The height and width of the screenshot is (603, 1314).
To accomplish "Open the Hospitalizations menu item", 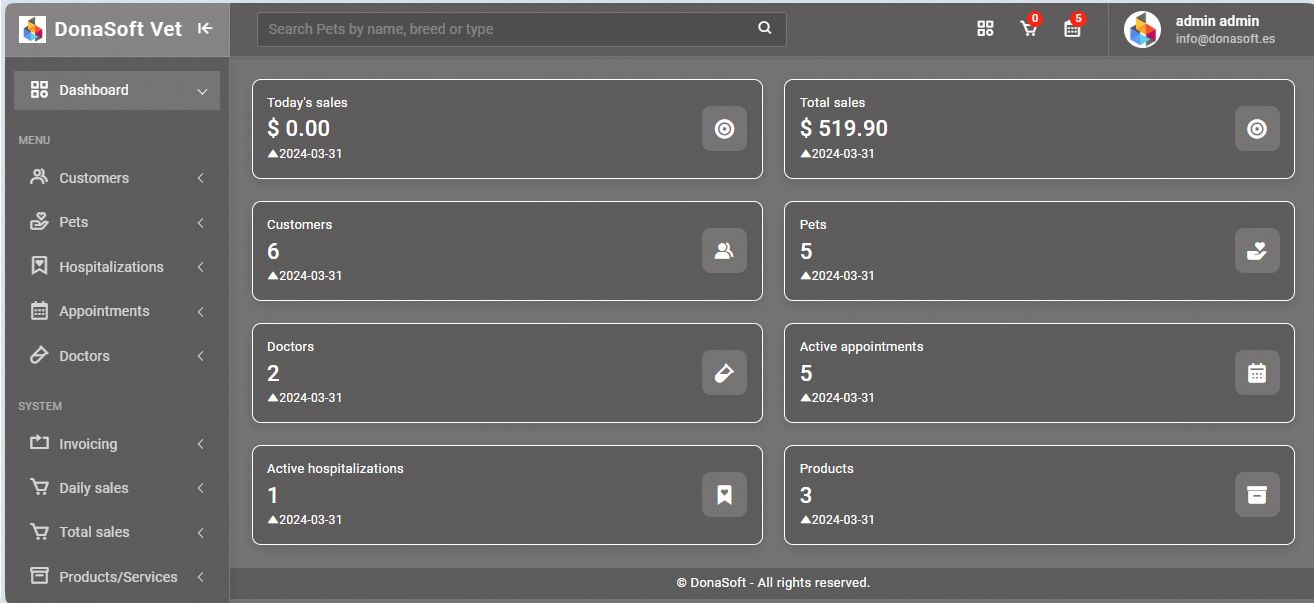I will pos(117,267).
